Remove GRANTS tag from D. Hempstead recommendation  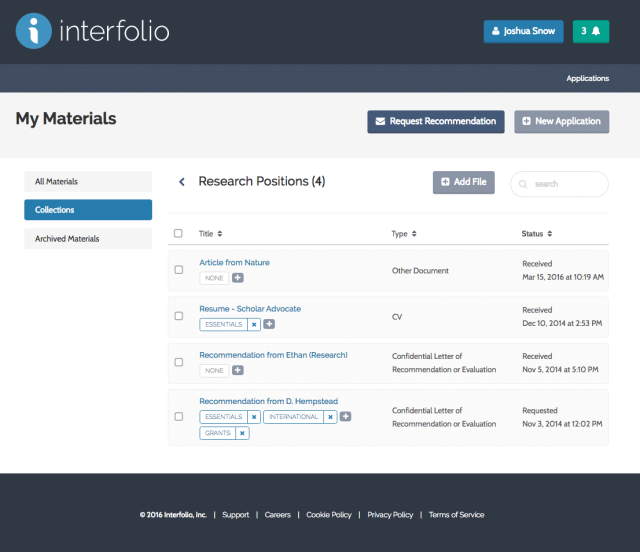coord(242,433)
